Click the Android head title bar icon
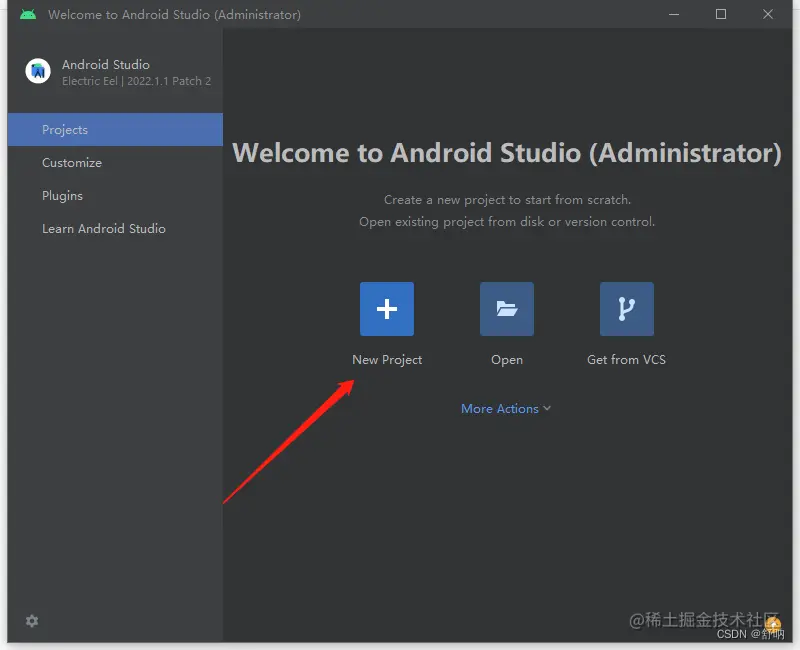This screenshot has width=800, height=650. coord(28,14)
